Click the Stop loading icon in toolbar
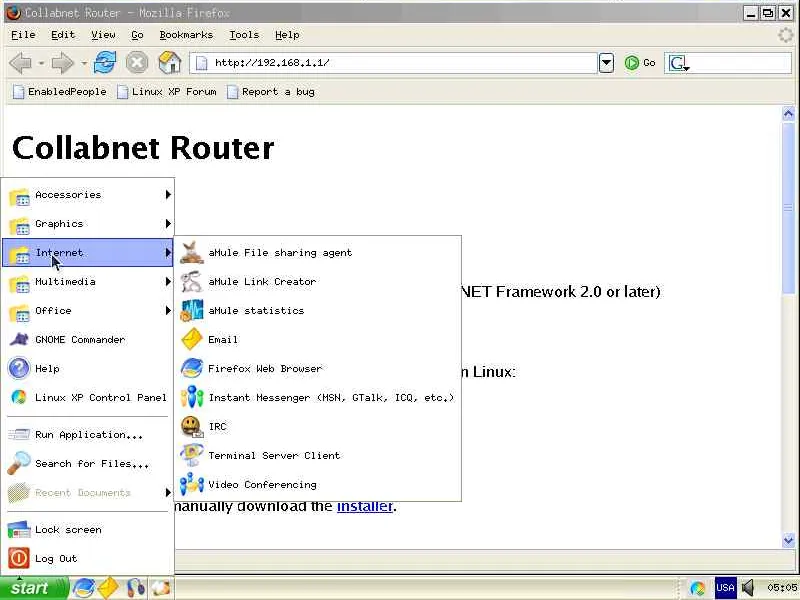The image size is (800, 600). tap(137, 63)
